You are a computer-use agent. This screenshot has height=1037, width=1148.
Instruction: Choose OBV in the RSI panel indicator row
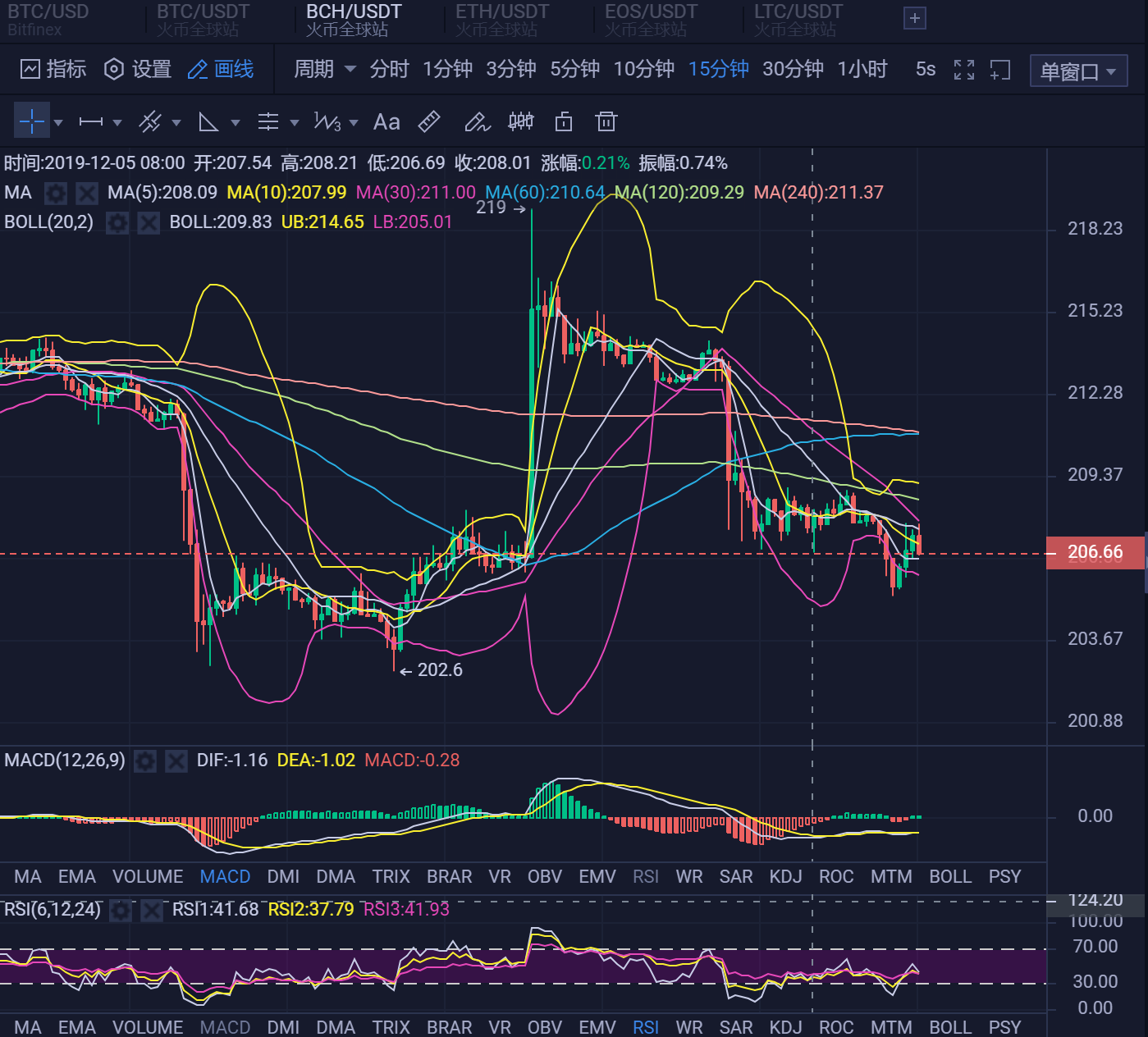tap(545, 1027)
